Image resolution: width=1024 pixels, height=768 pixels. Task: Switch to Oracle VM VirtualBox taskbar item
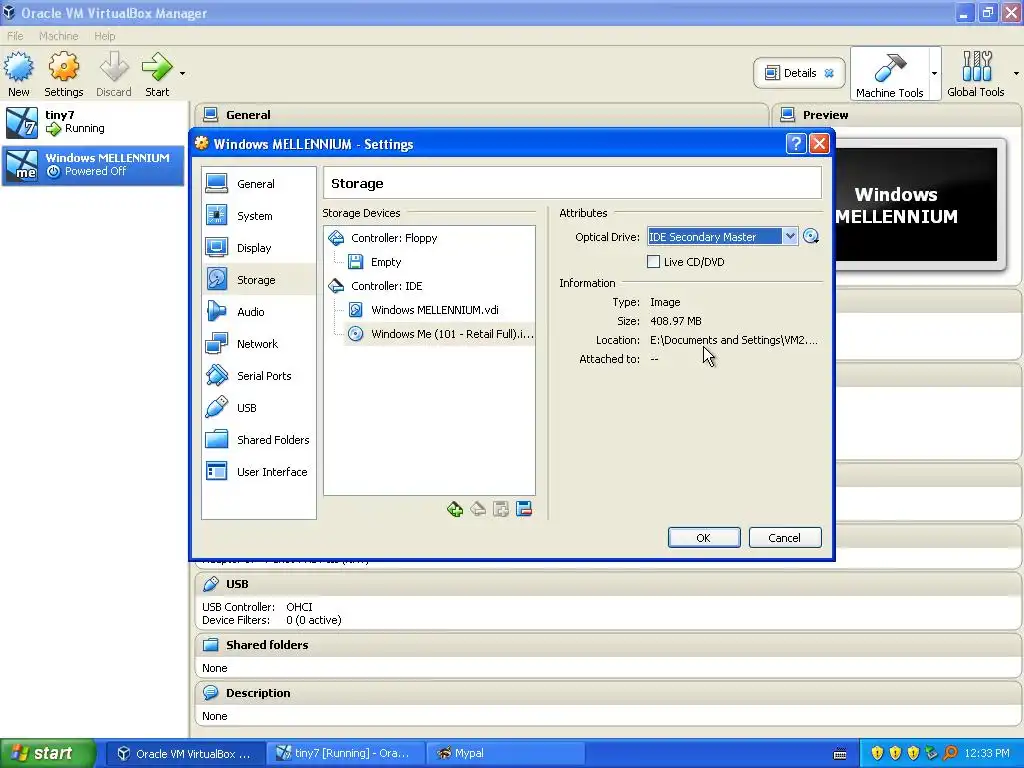[x=185, y=754]
